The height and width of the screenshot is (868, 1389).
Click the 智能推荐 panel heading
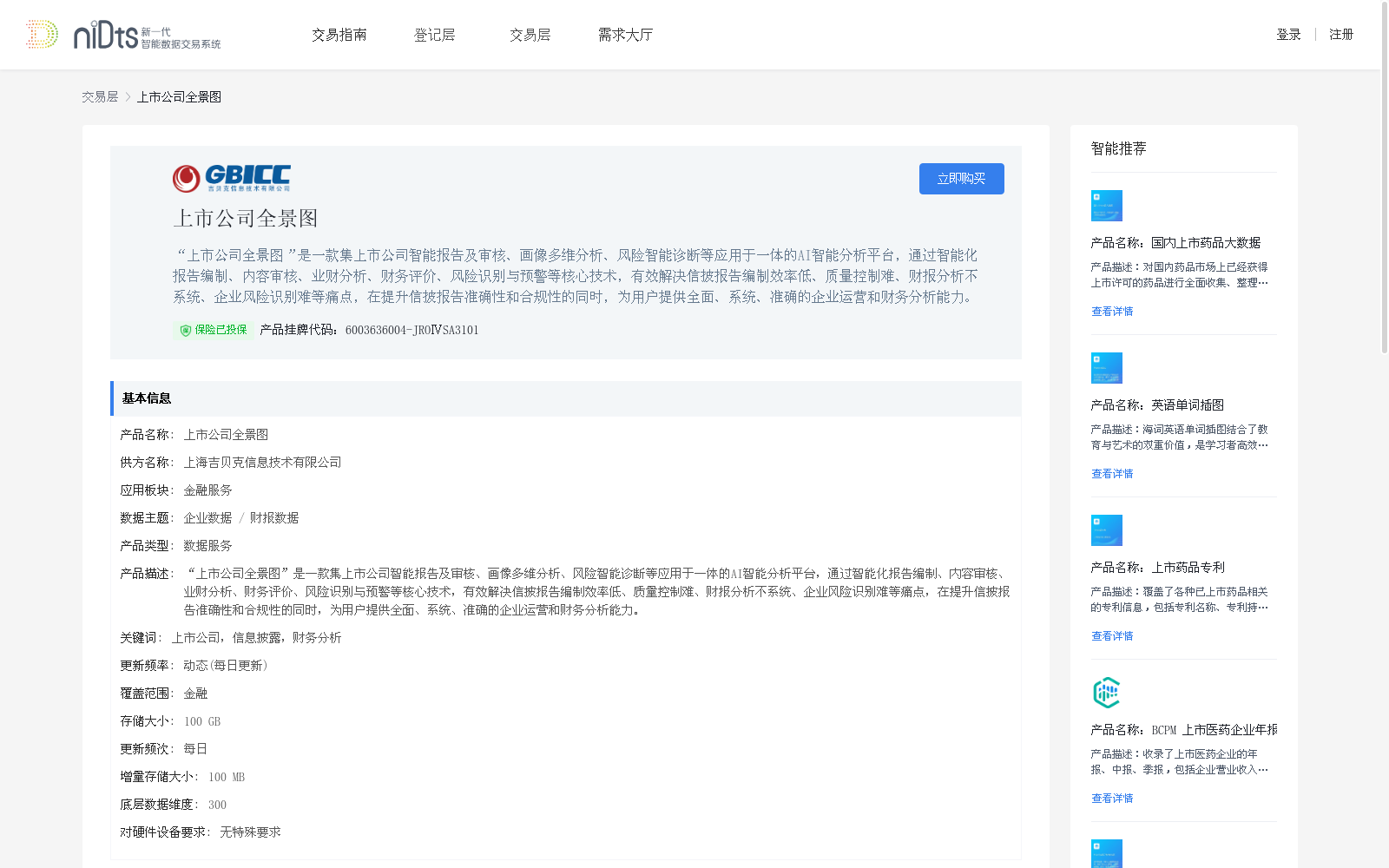1118,148
